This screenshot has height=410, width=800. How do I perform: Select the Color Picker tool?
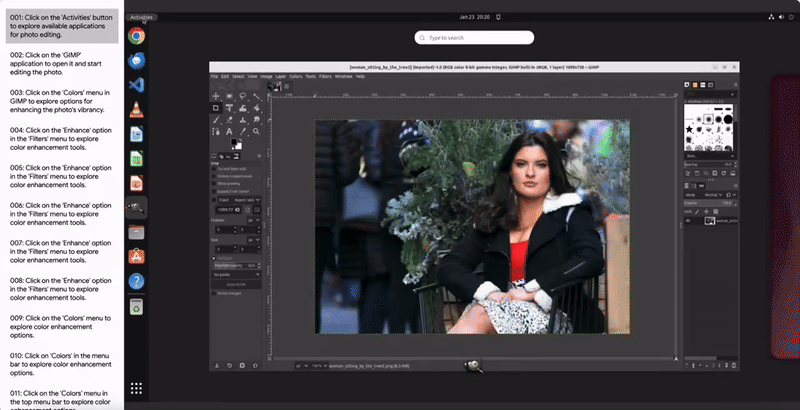click(243, 132)
